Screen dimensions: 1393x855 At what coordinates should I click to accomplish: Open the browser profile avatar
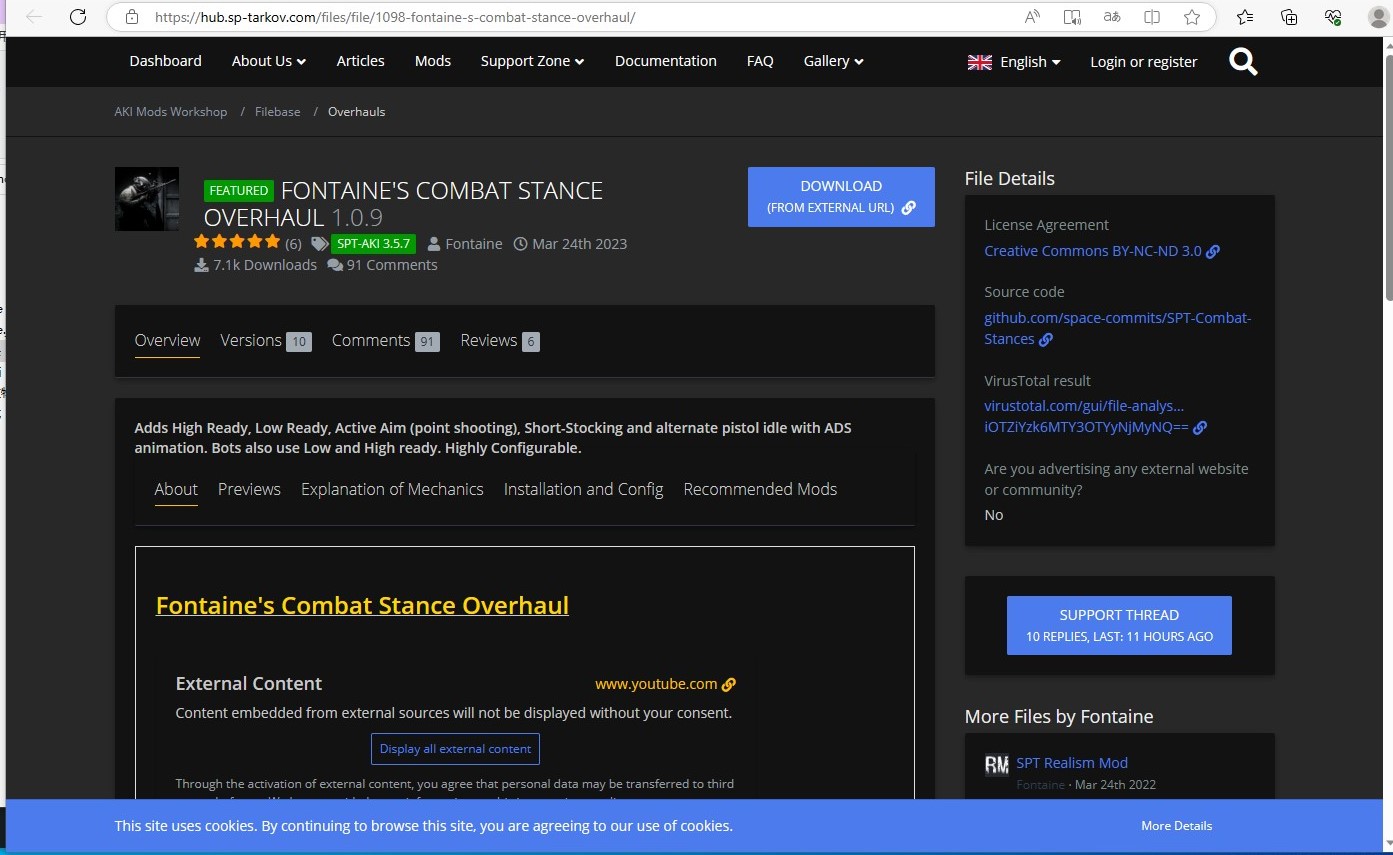[x=1378, y=17]
